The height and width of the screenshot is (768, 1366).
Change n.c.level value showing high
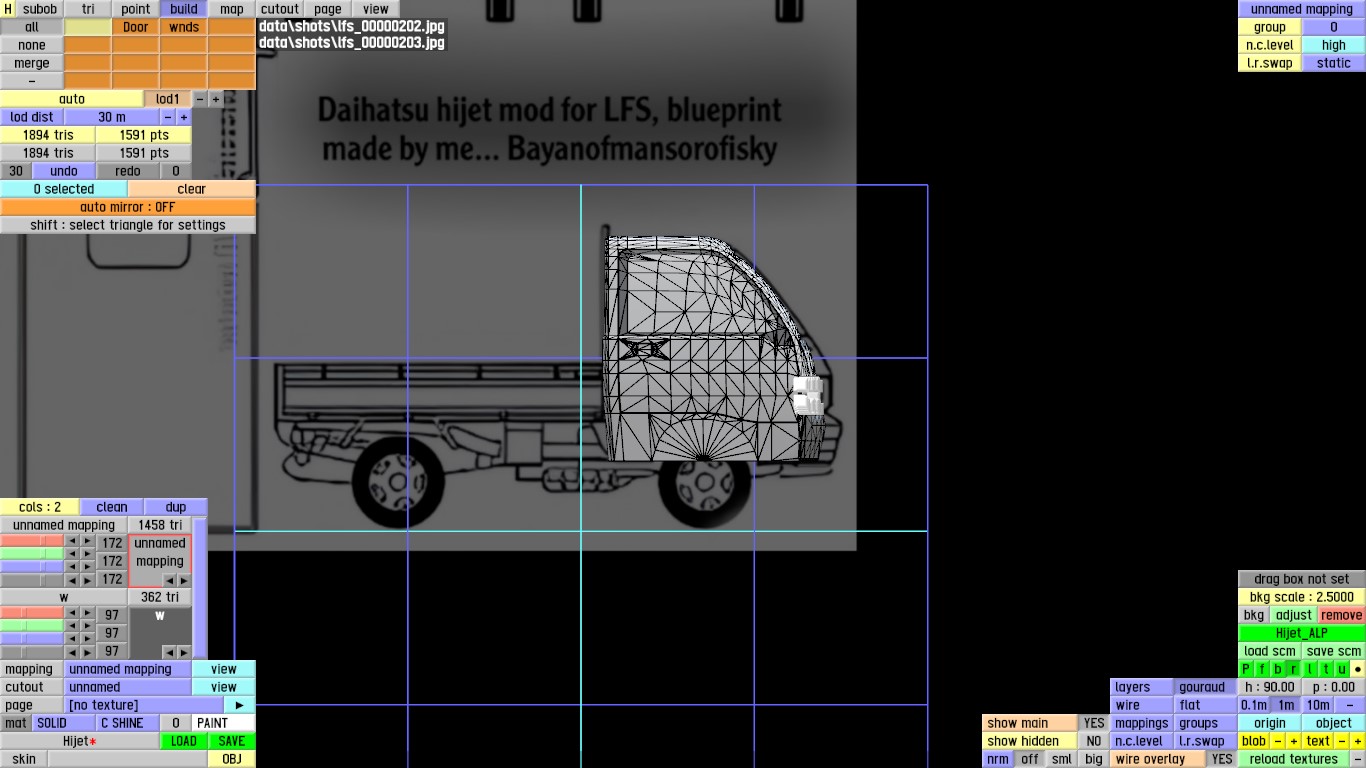click(x=1334, y=45)
